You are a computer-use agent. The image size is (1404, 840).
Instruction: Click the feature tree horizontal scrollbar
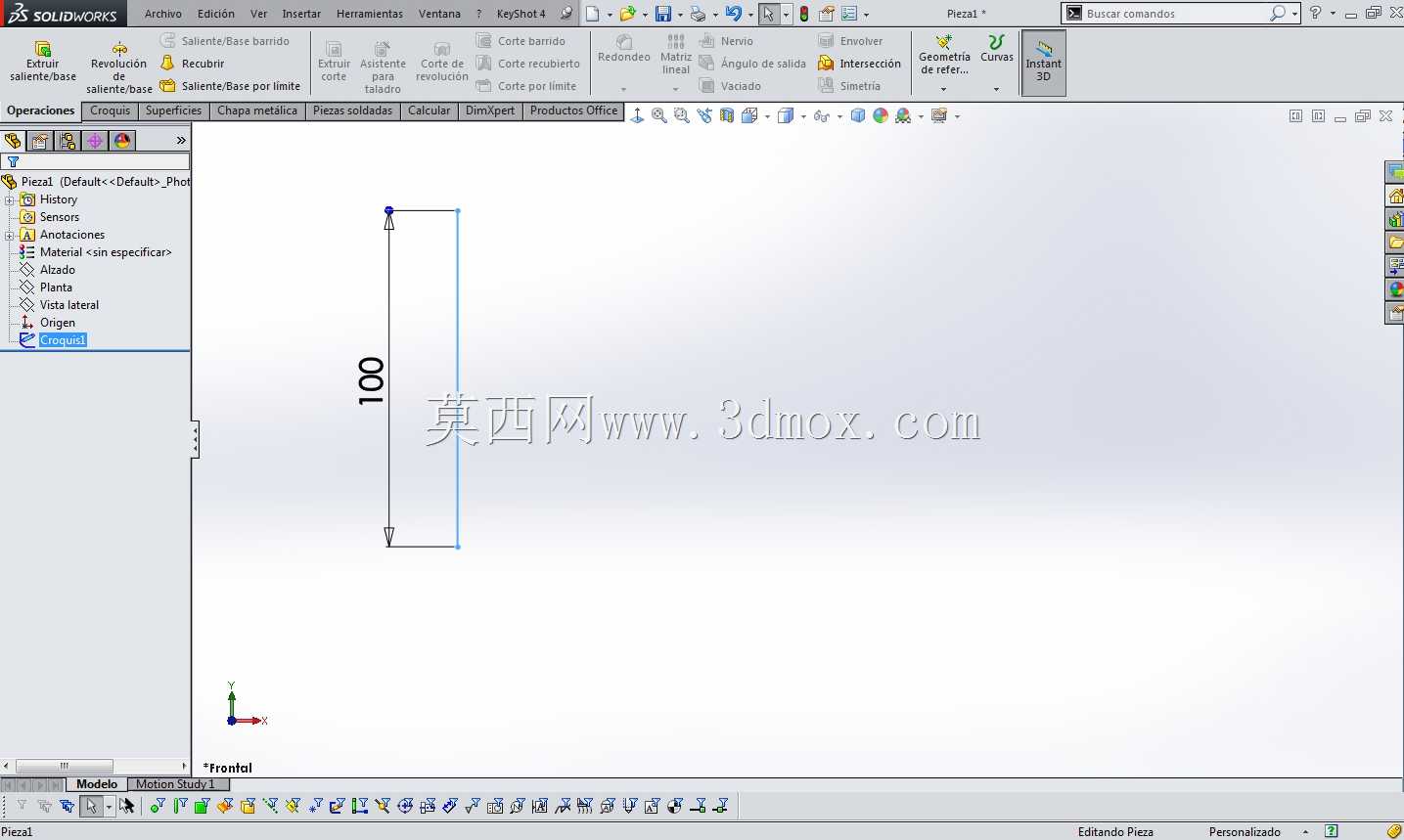click(65, 766)
